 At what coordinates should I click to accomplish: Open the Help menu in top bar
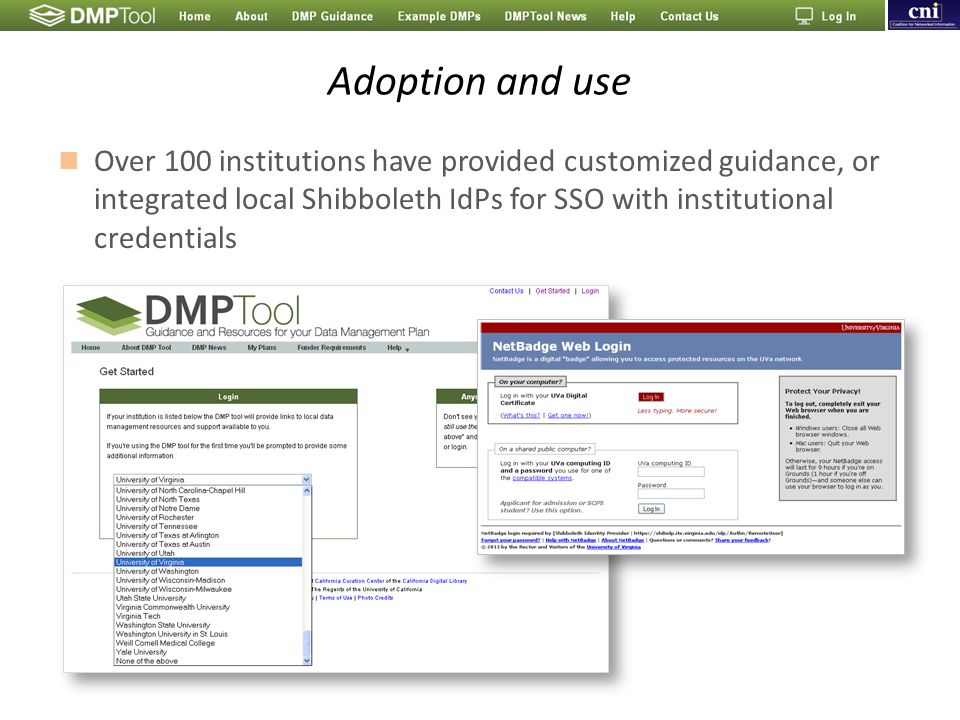tap(623, 17)
